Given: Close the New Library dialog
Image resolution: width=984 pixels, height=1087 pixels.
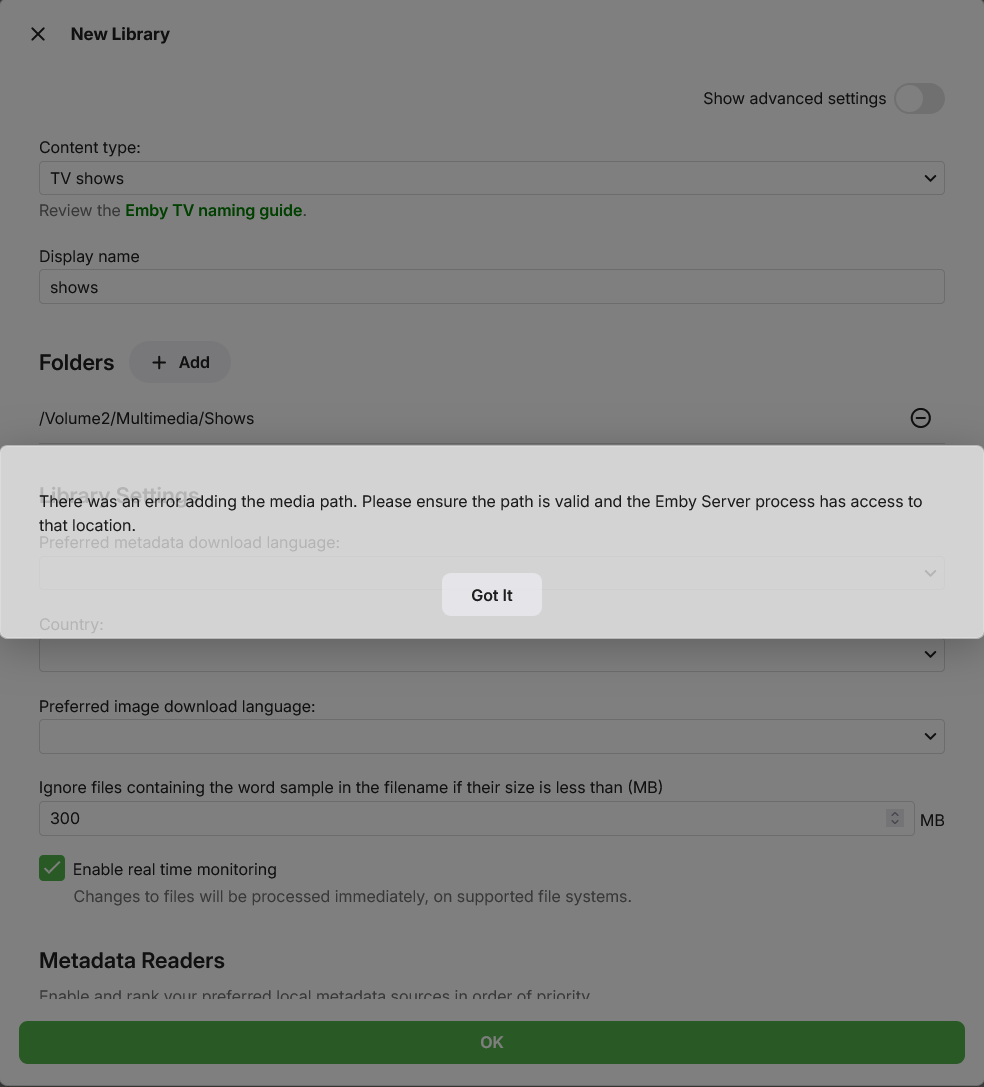Looking at the screenshot, I should coord(37,33).
